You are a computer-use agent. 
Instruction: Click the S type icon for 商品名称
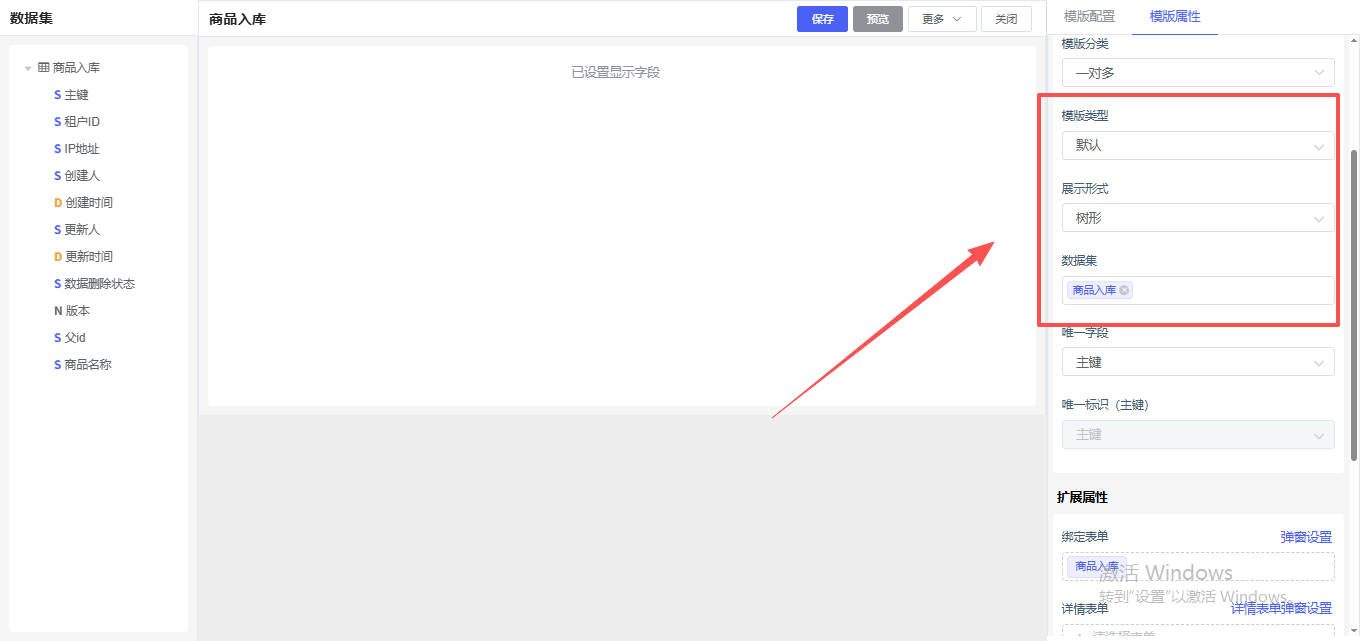(58, 365)
